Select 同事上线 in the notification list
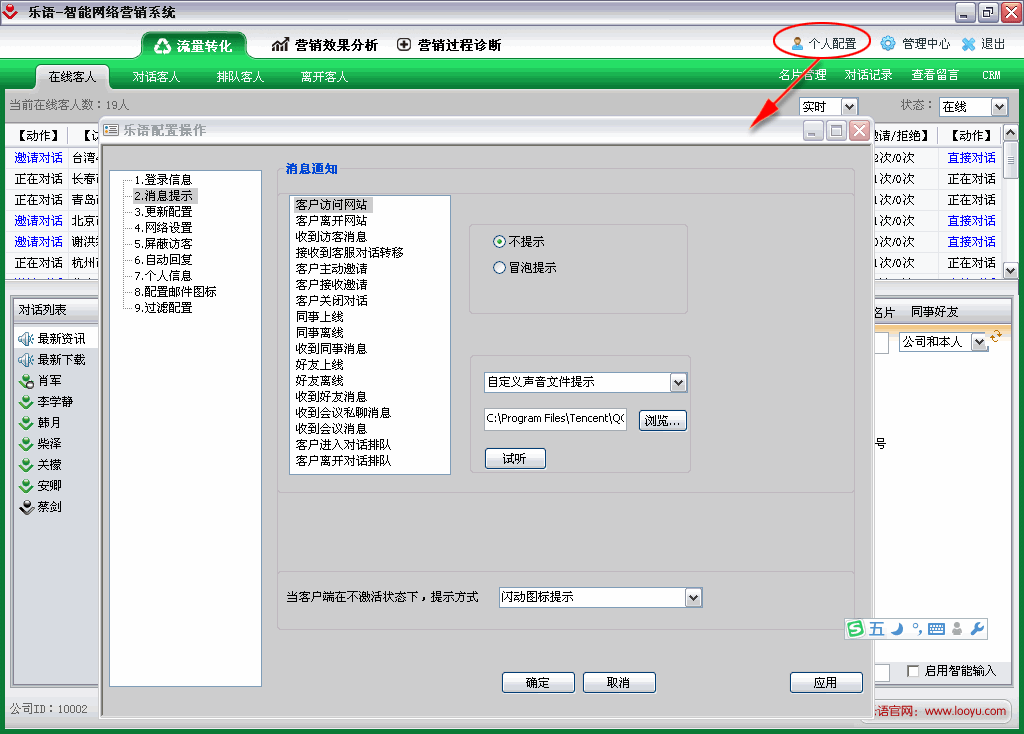1024x734 pixels. click(x=319, y=317)
